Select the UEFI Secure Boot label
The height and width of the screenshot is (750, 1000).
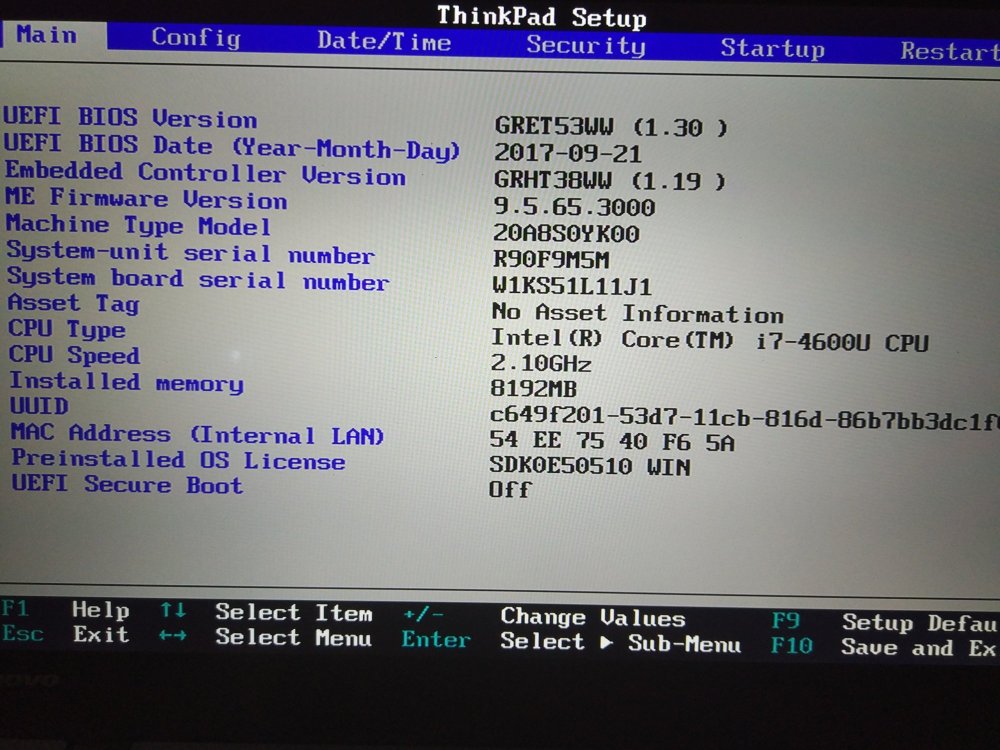tap(127, 485)
